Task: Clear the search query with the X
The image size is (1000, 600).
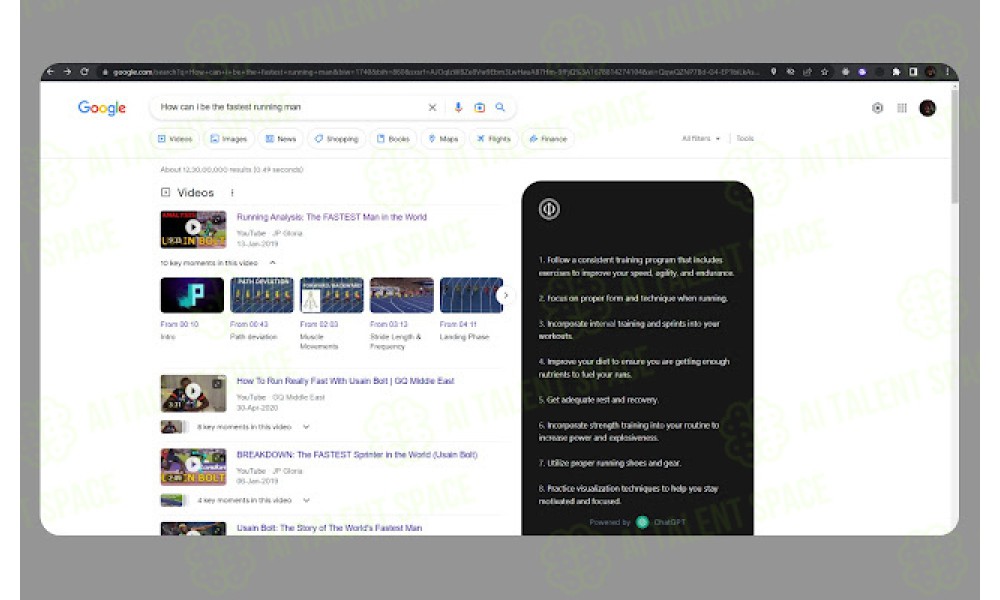Action: click(432, 108)
